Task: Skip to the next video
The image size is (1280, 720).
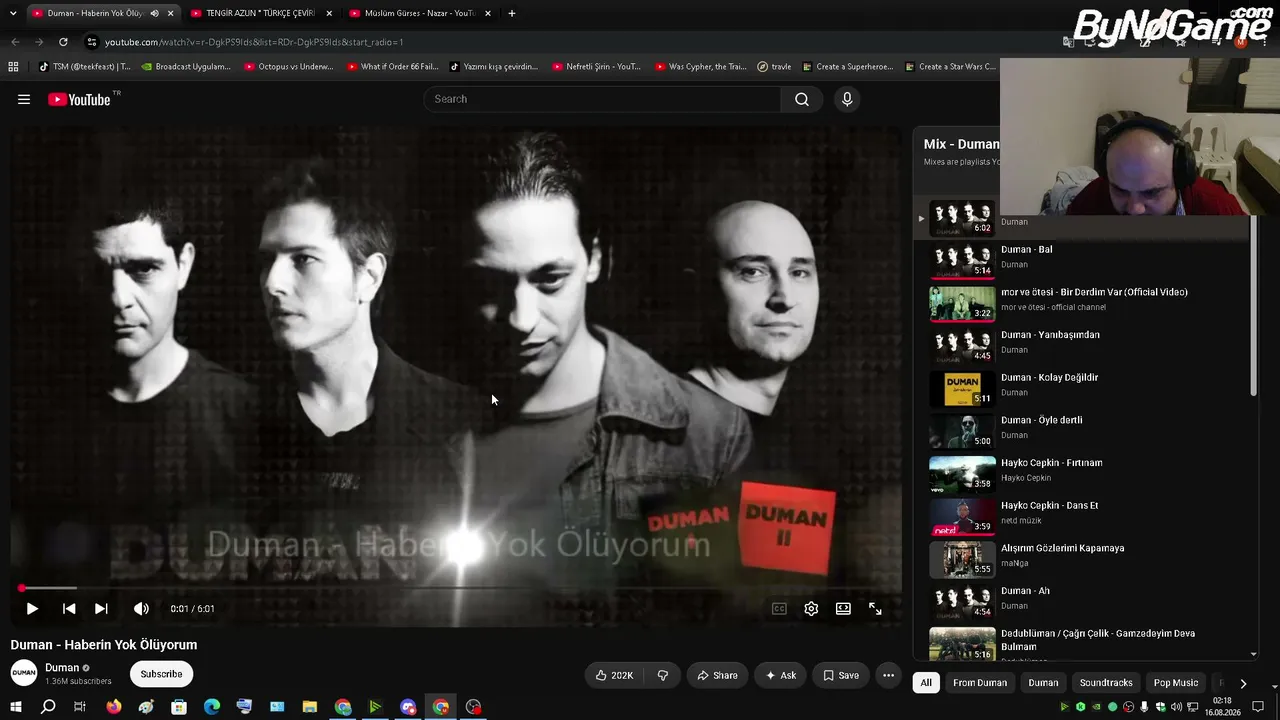Action: coord(101,608)
